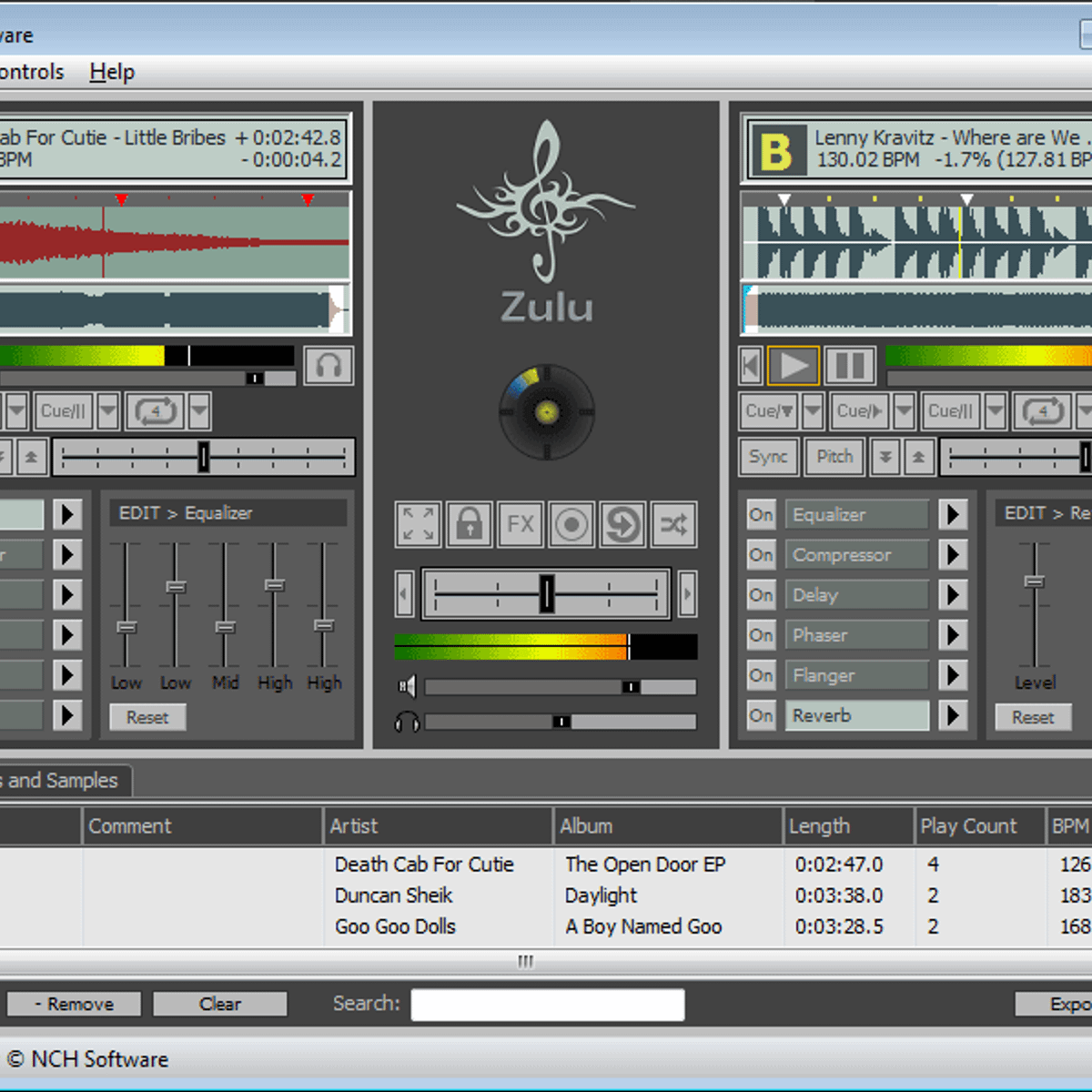Click the center vinyl record icon
This screenshot has height=1092, width=1092.
click(x=547, y=412)
